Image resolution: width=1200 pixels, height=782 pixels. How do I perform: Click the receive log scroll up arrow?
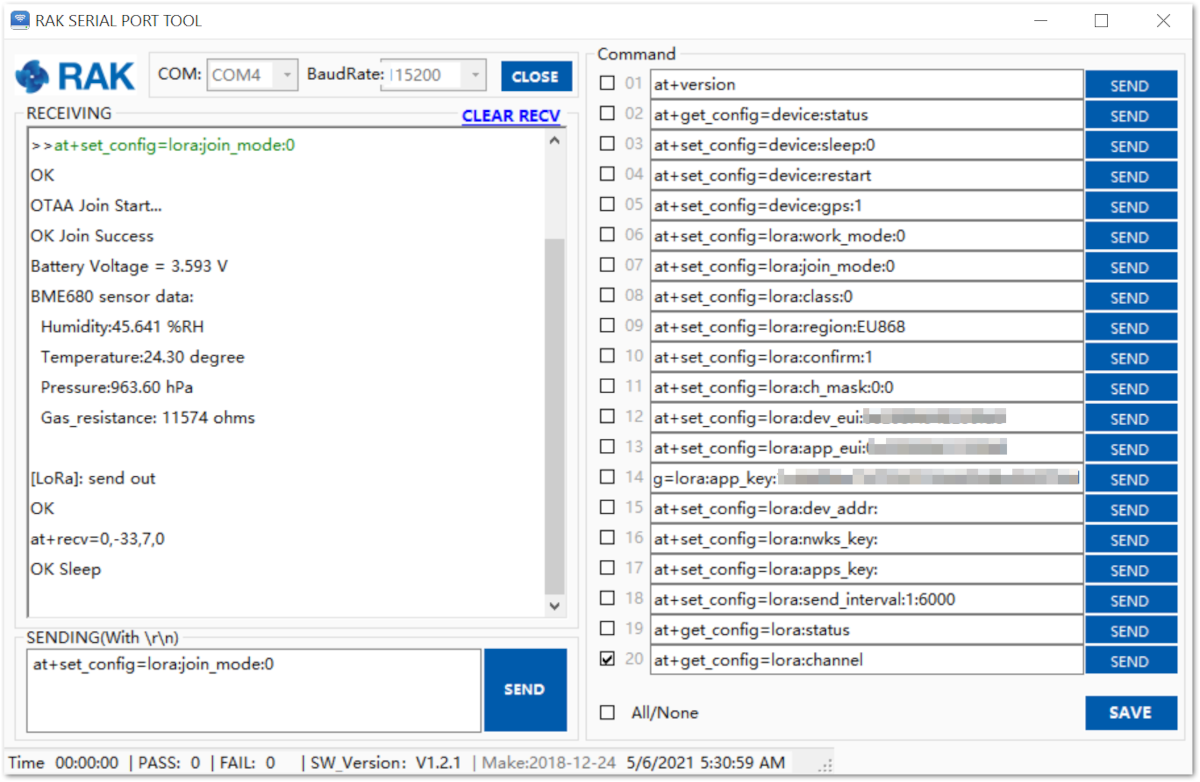(x=555, y=141)
